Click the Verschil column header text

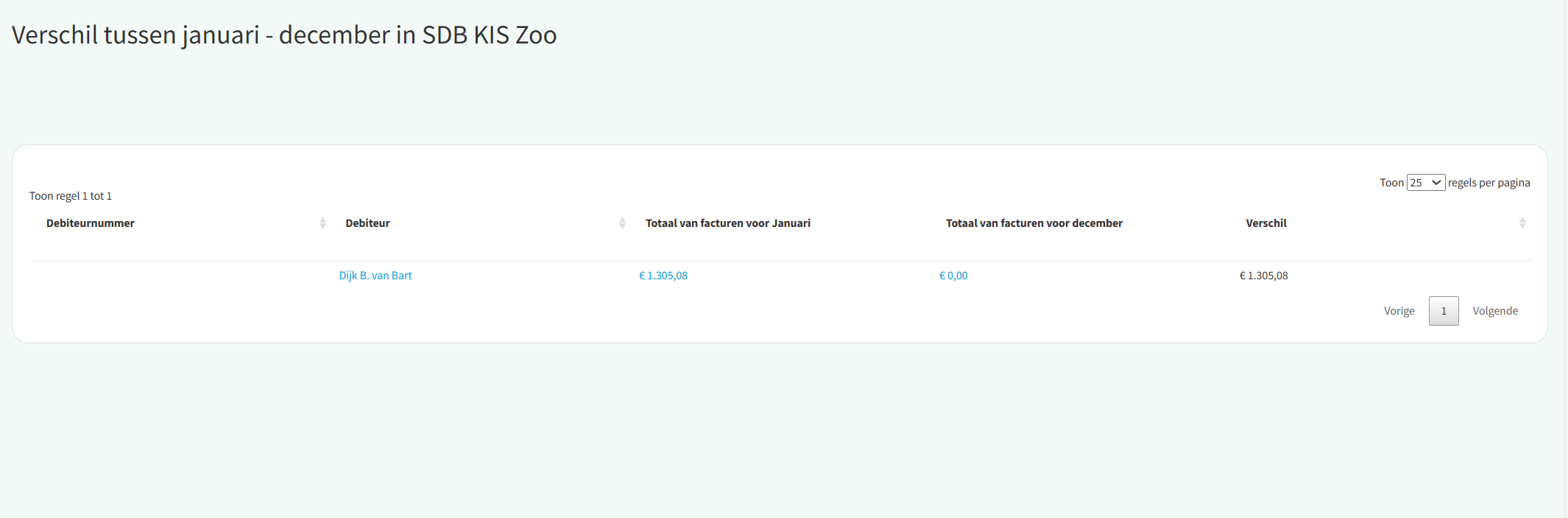pos(1265,223)
